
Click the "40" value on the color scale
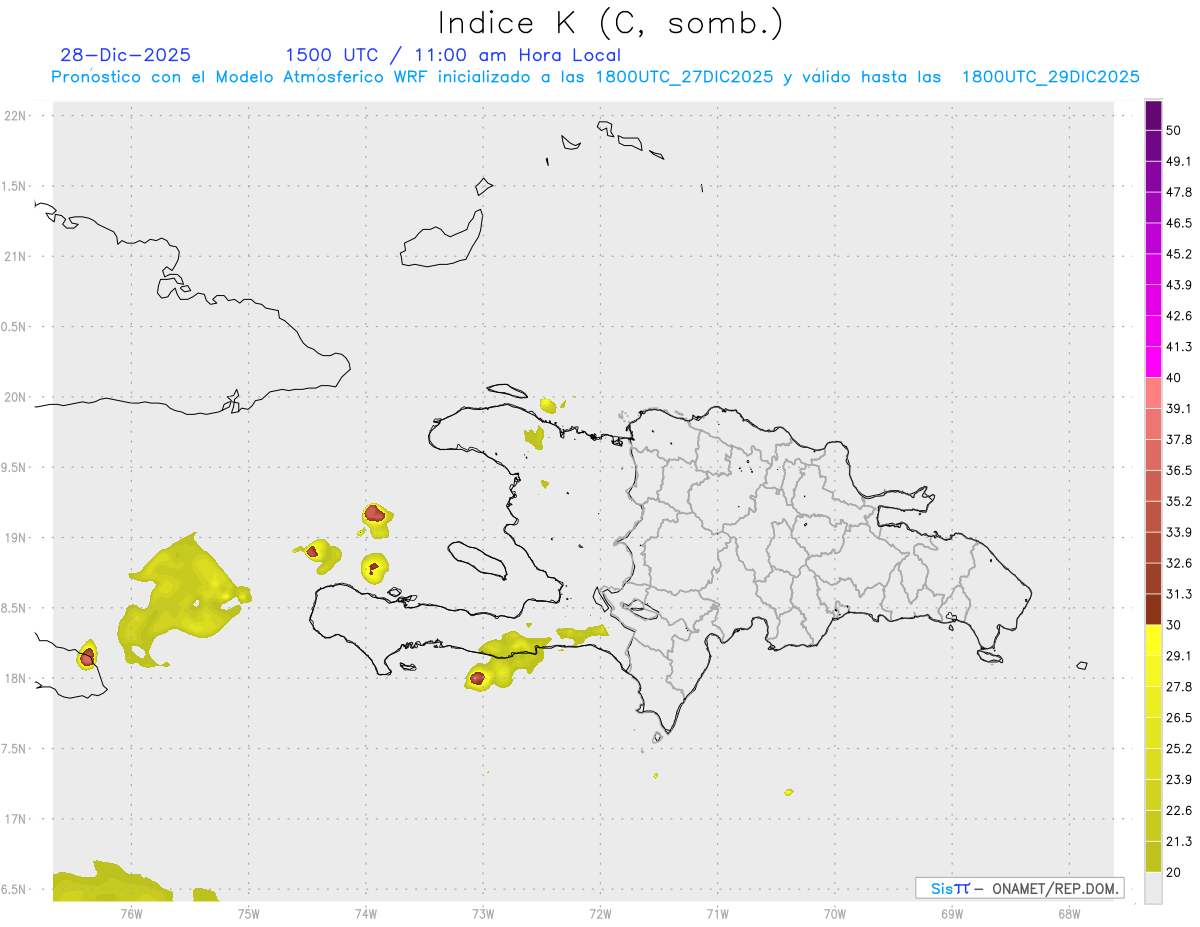point(1175,378)
